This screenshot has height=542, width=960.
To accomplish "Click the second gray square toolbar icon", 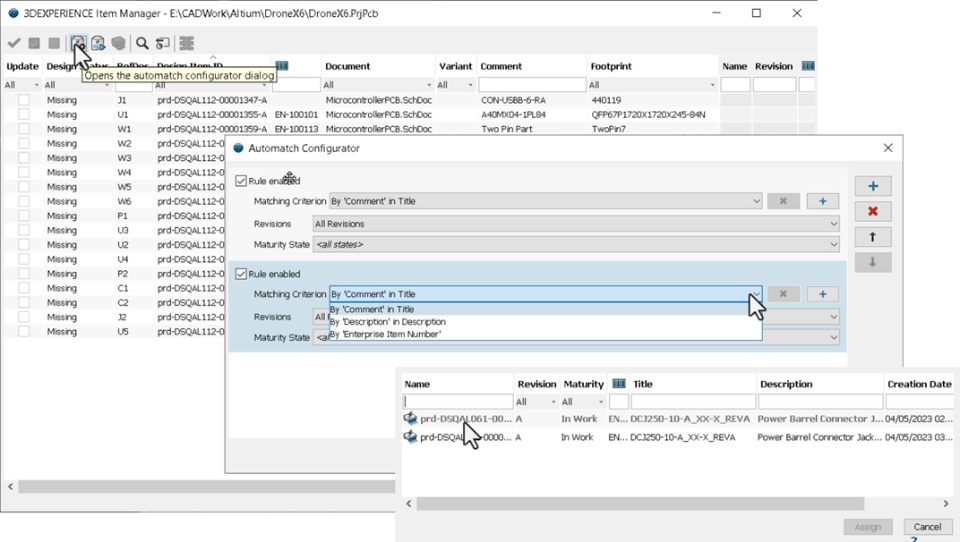I will coord(54,43).
